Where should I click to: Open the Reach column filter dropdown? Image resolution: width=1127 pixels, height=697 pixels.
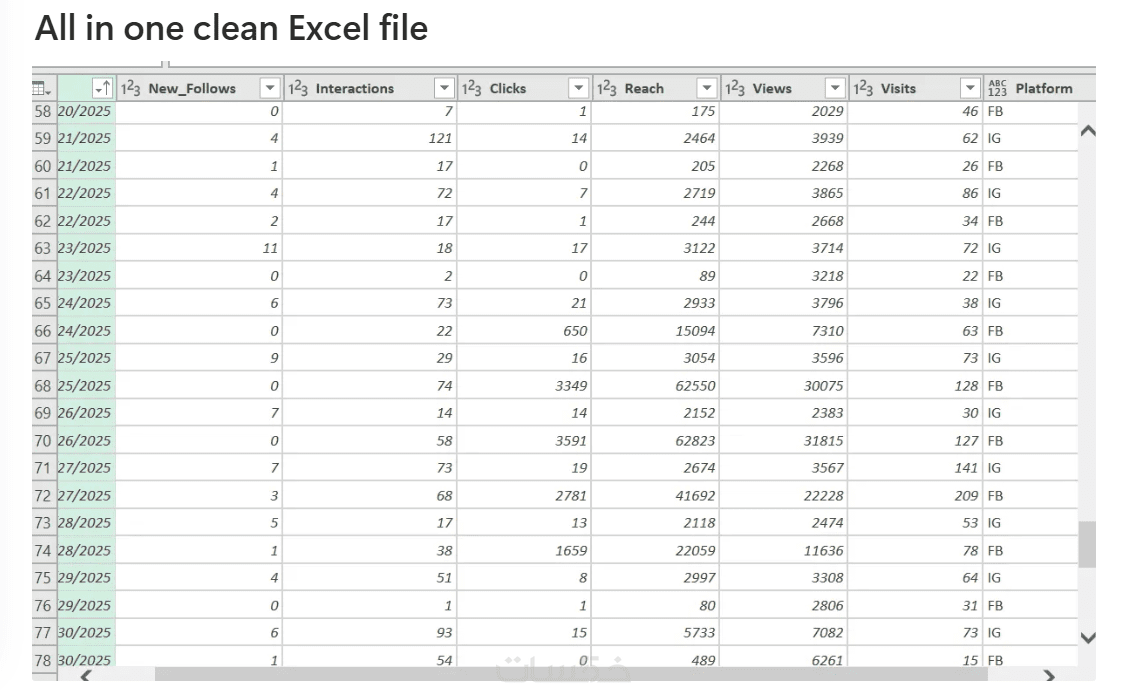[x=706, y=88]
